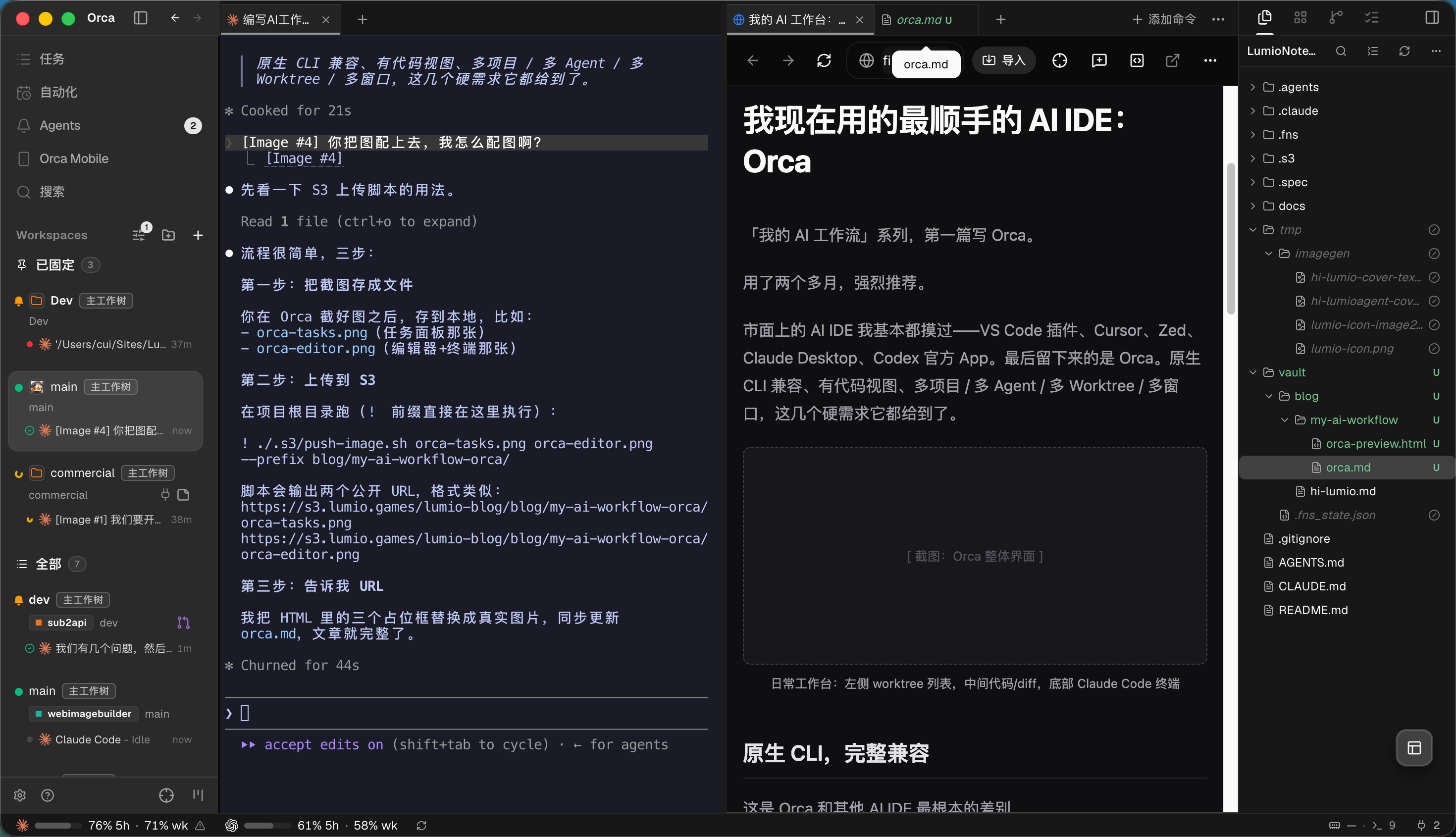Click the element picker crosshair in browser toolbar
The height and width of the screenshot is (837, 1456).
1060,60
